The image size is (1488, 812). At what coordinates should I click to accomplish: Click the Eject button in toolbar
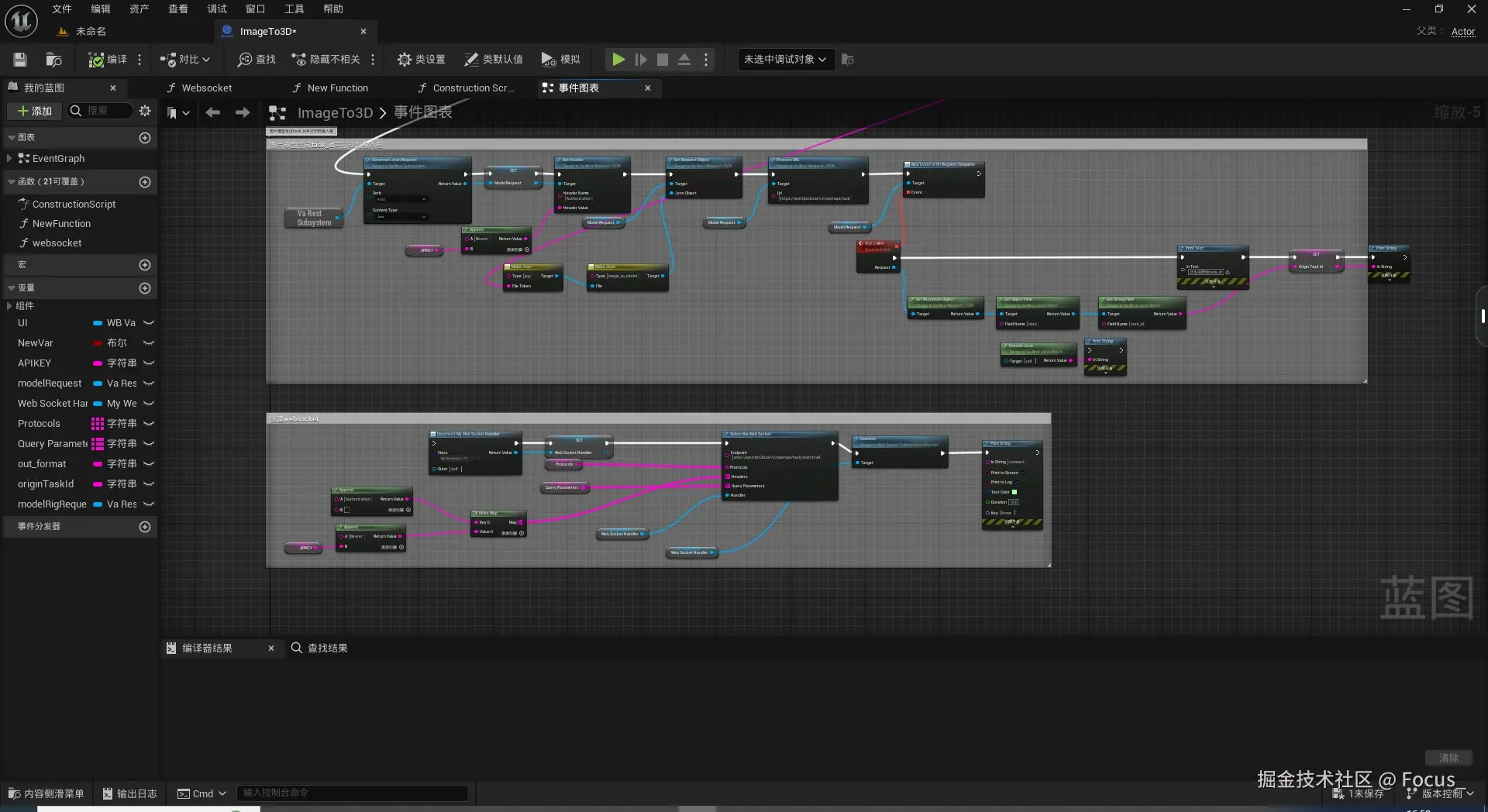pos(684,60)
